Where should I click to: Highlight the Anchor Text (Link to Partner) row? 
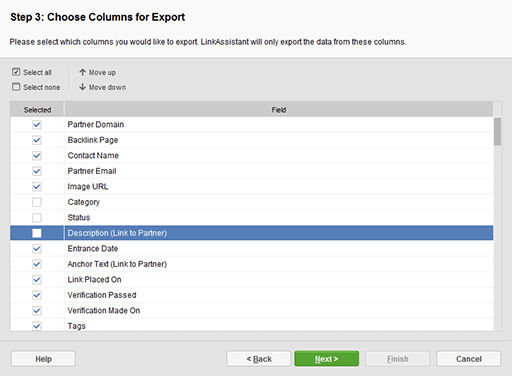[252, 264]
